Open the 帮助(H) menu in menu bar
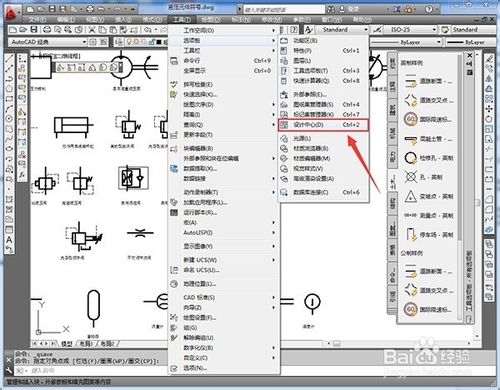500x390 pixels. pyautogui.click(x=362, y=20)
